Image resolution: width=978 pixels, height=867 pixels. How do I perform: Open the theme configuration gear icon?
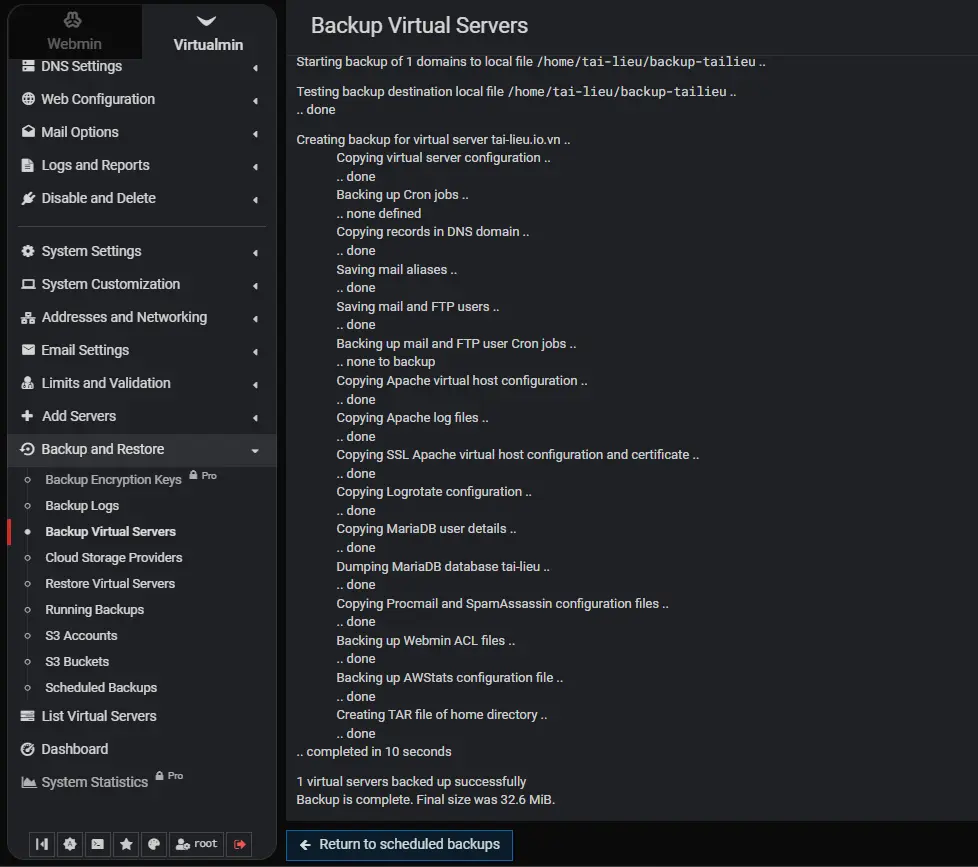[x=69, y=844]
